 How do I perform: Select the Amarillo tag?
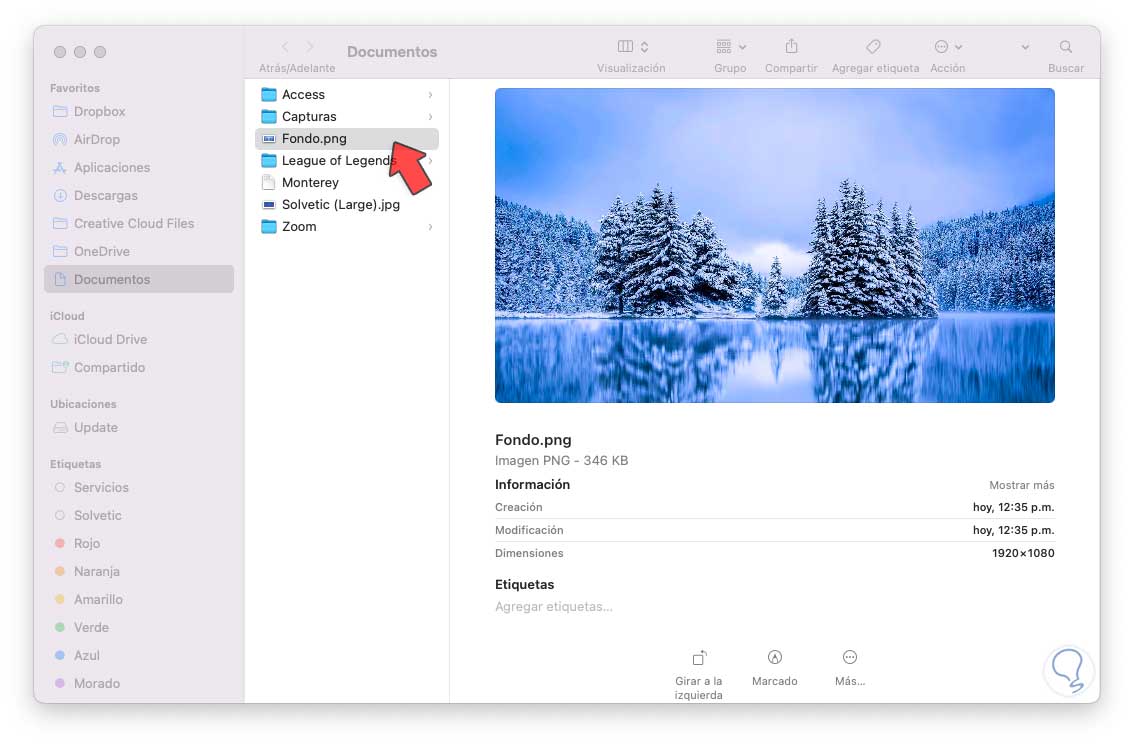point(139,600)
